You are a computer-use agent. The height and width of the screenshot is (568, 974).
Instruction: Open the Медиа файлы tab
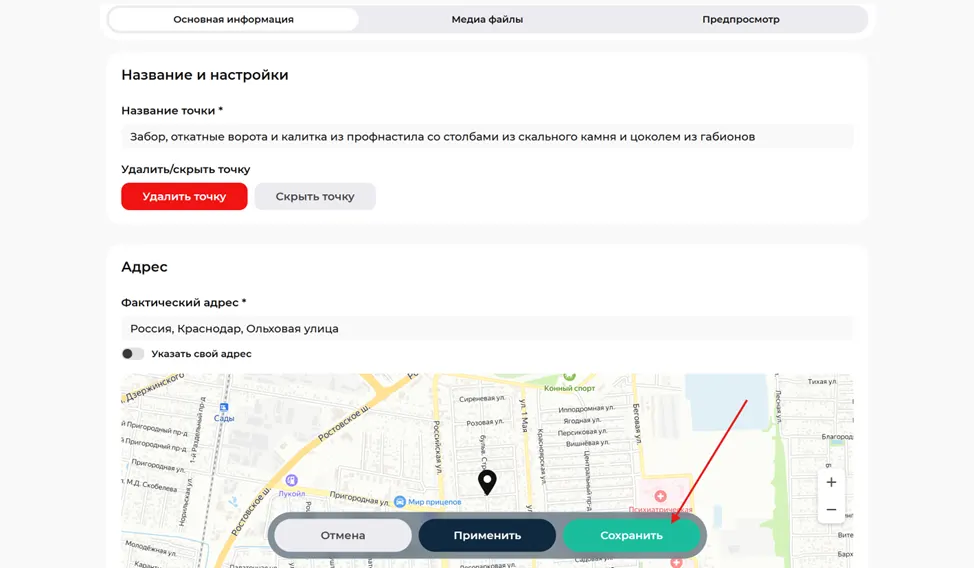tap(487, 19)
